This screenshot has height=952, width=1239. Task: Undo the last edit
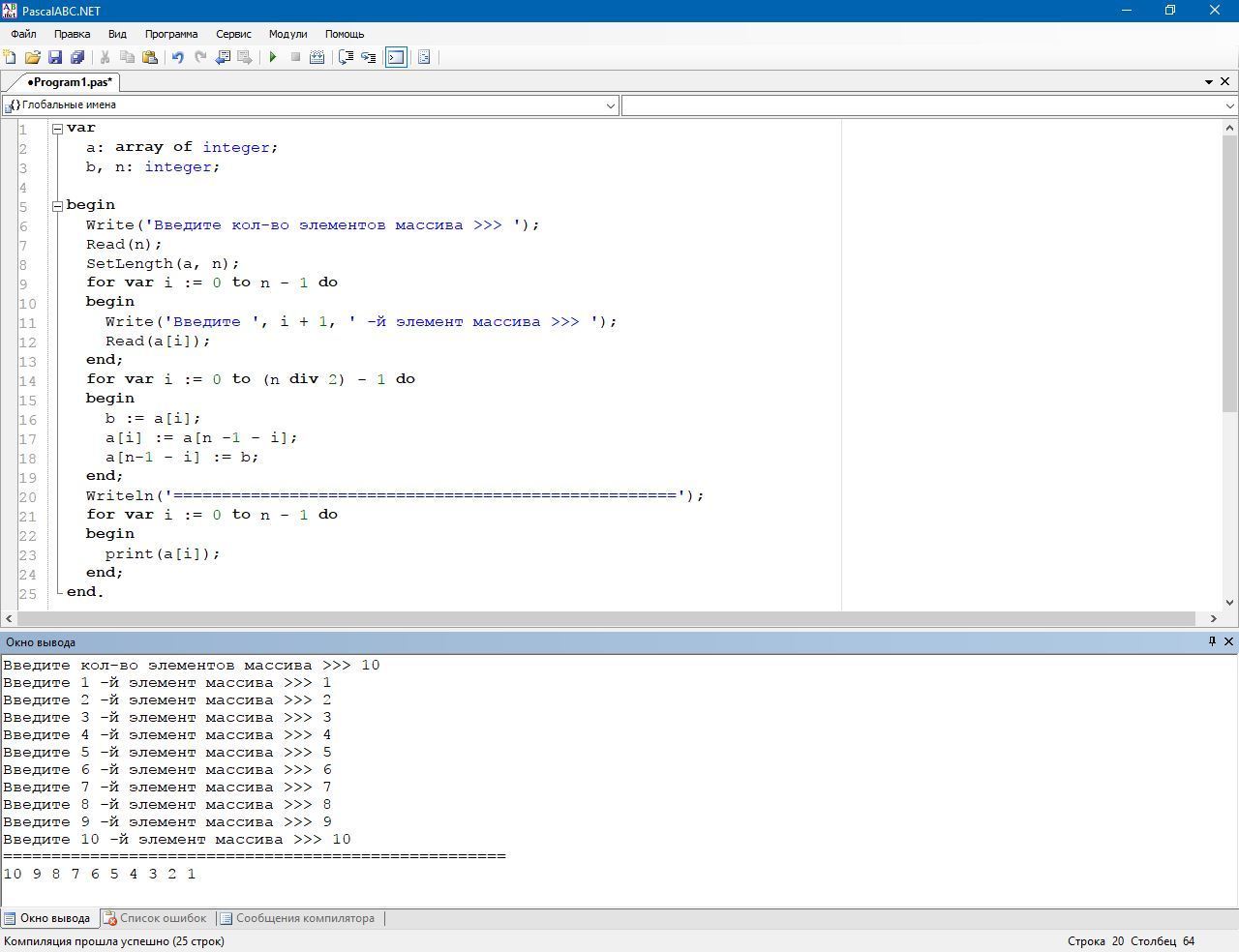click(x=178, y=58)
